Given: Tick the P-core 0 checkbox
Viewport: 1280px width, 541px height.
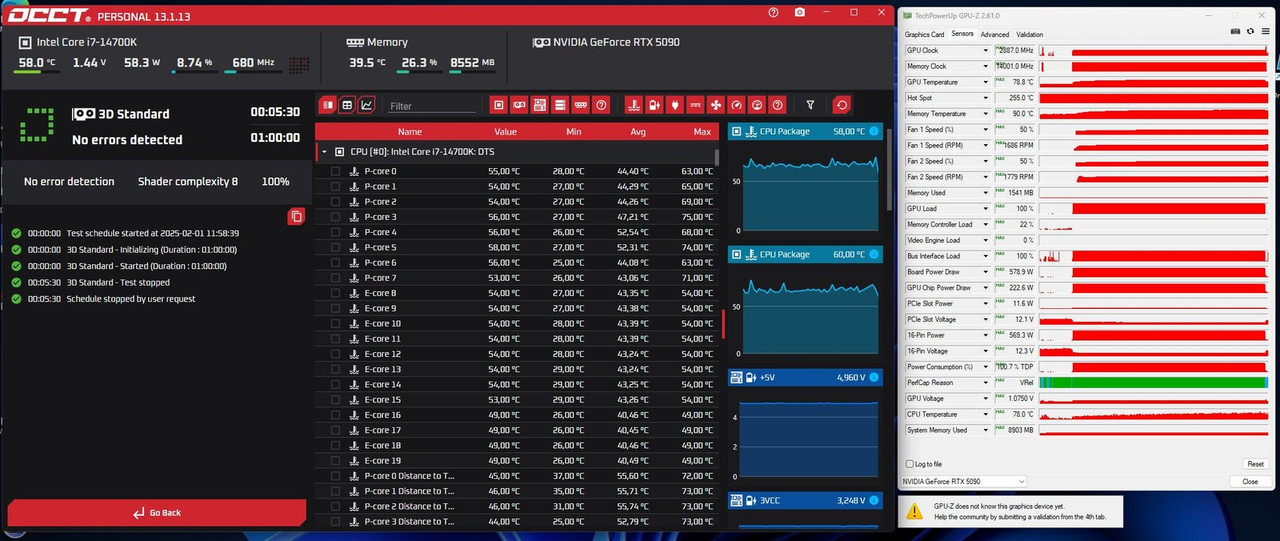Looking at the screenshot, I should coord(336,171).
